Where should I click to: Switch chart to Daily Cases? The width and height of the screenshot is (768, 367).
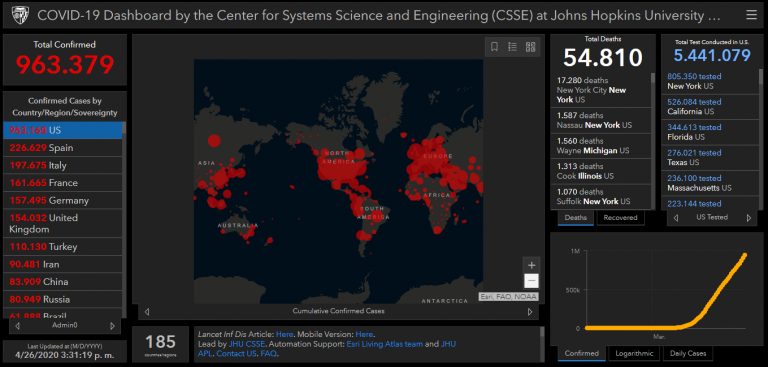click(x=687, y=353)
